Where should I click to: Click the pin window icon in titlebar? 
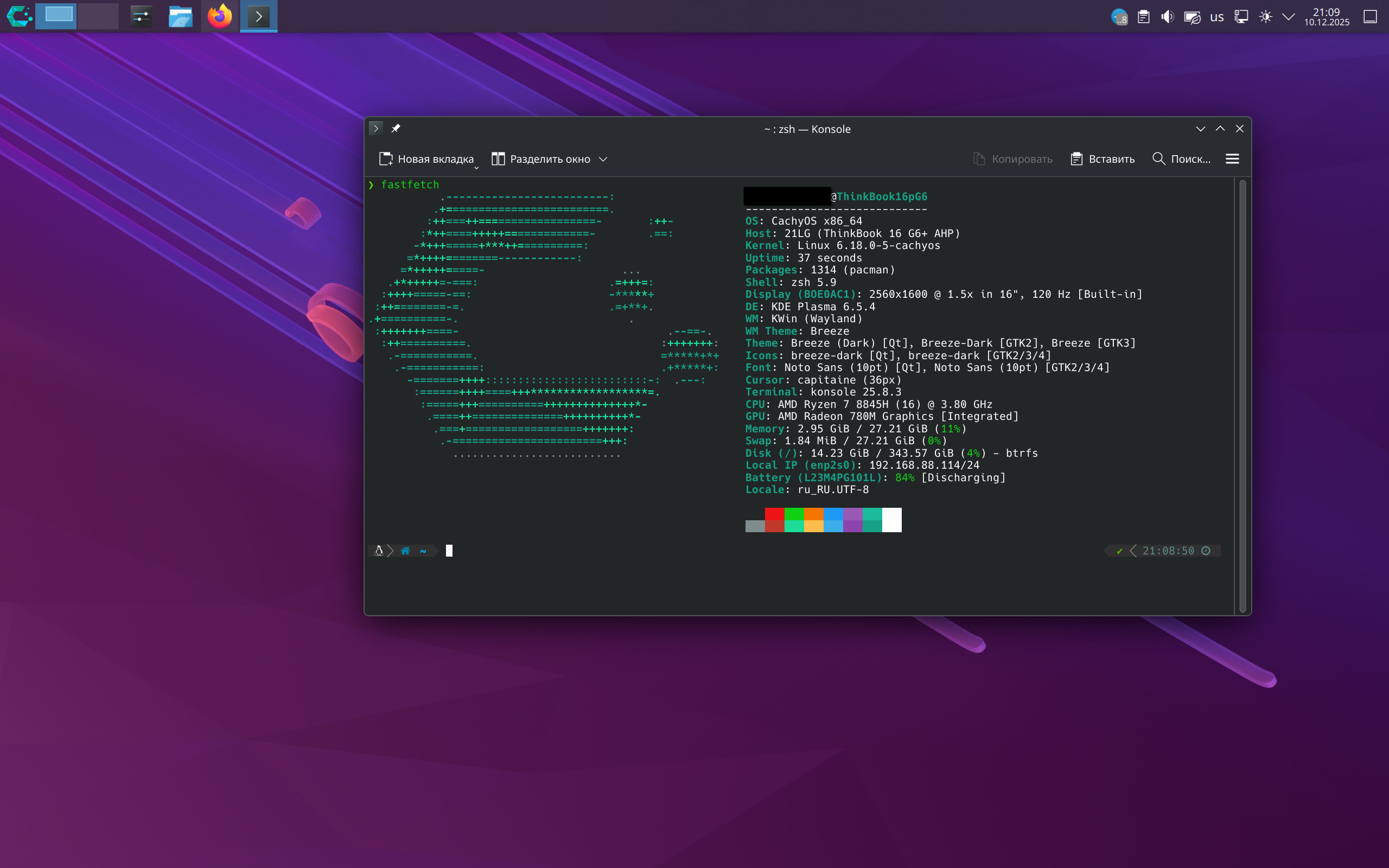pyautogui.click(x=396, y=129)
